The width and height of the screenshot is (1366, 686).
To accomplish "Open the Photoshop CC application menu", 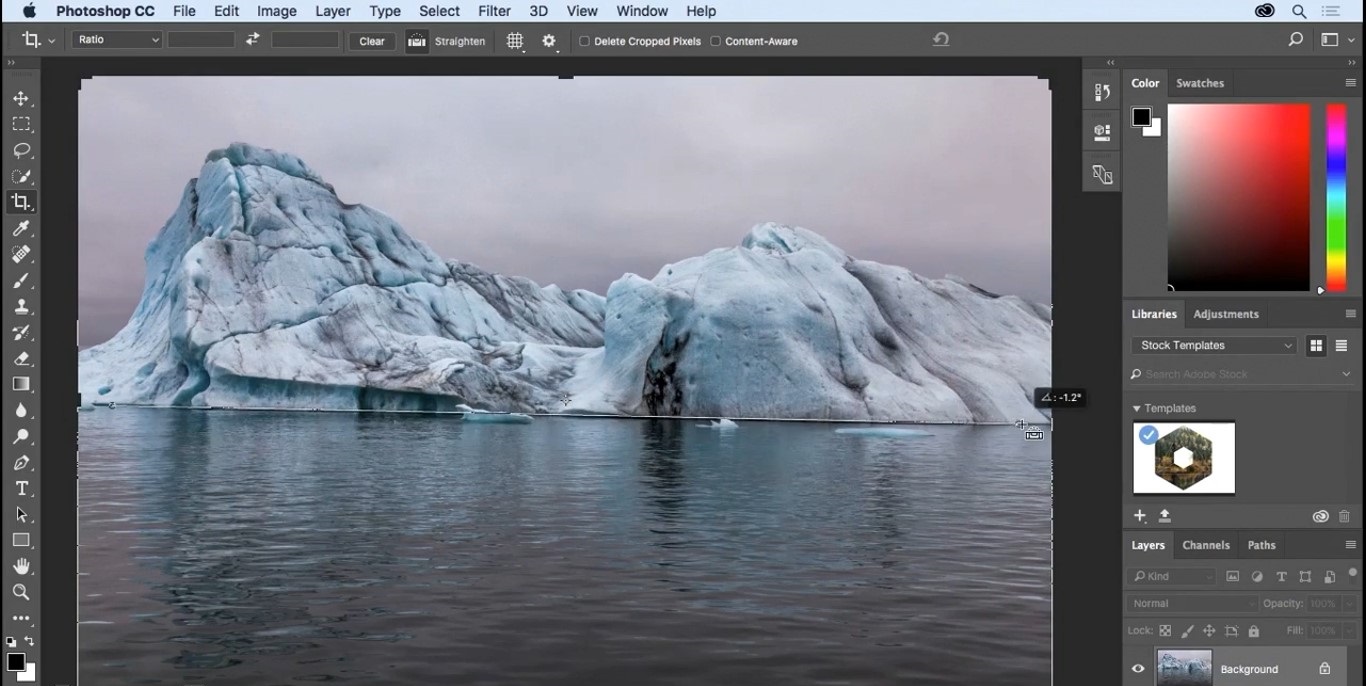I will (x=106, y=11).
